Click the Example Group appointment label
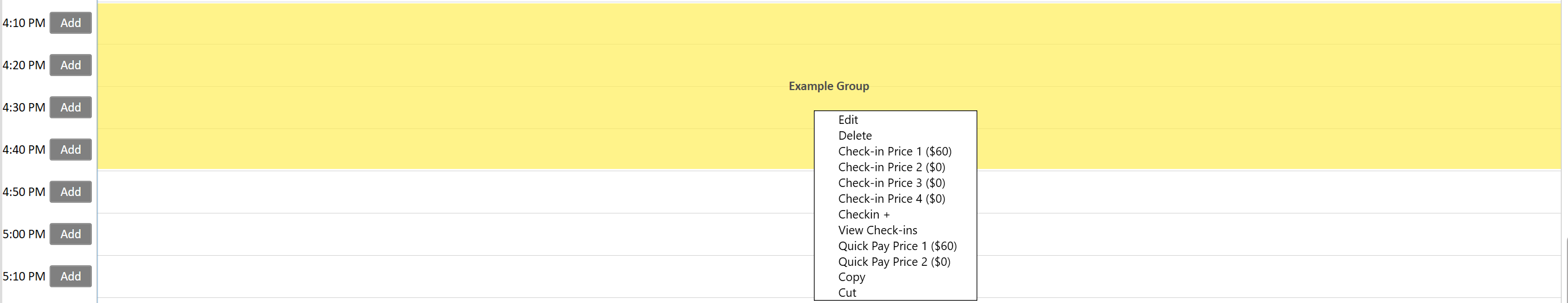1568x303 pixels. point(829,86)
